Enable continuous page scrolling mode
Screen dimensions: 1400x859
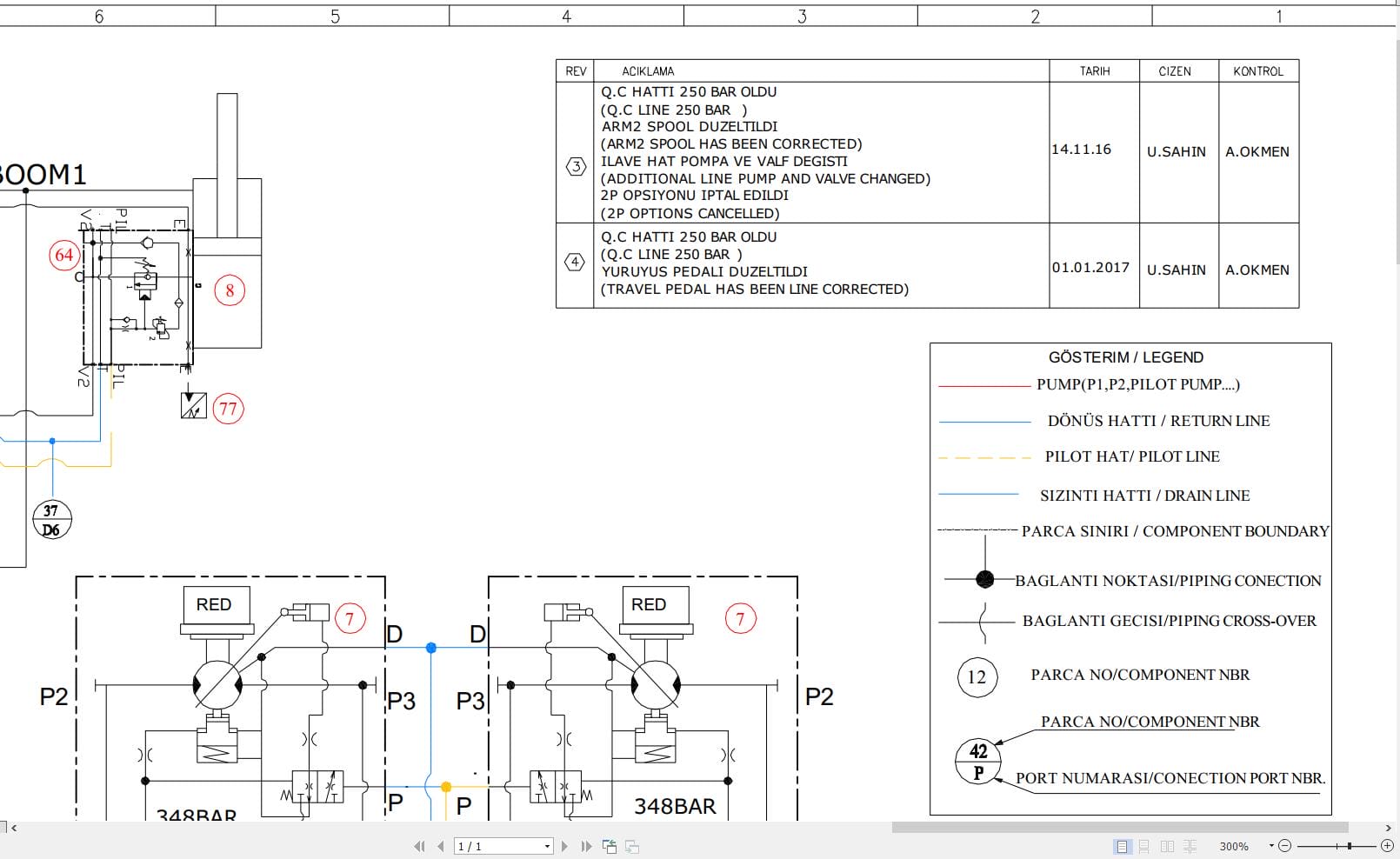click(x=1143, y=846)
